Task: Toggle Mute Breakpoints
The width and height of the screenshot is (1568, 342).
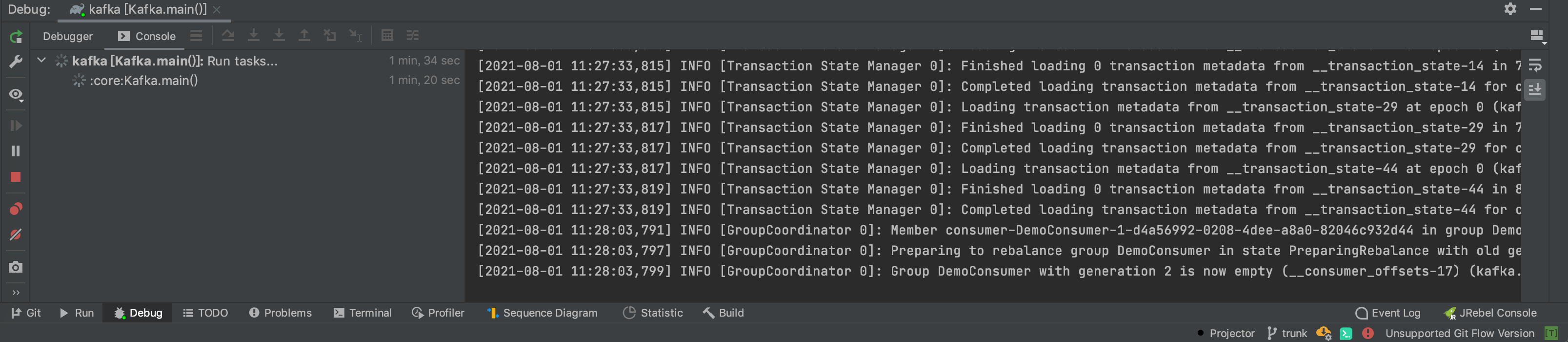Action: 16,235
